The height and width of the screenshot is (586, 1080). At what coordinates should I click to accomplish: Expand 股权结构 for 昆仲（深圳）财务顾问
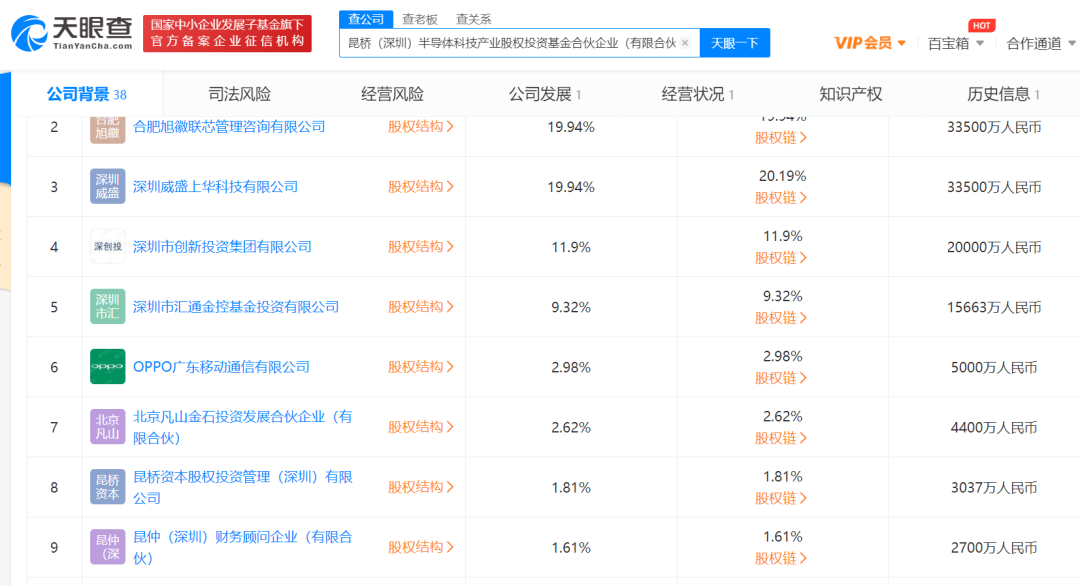(420, 547)
